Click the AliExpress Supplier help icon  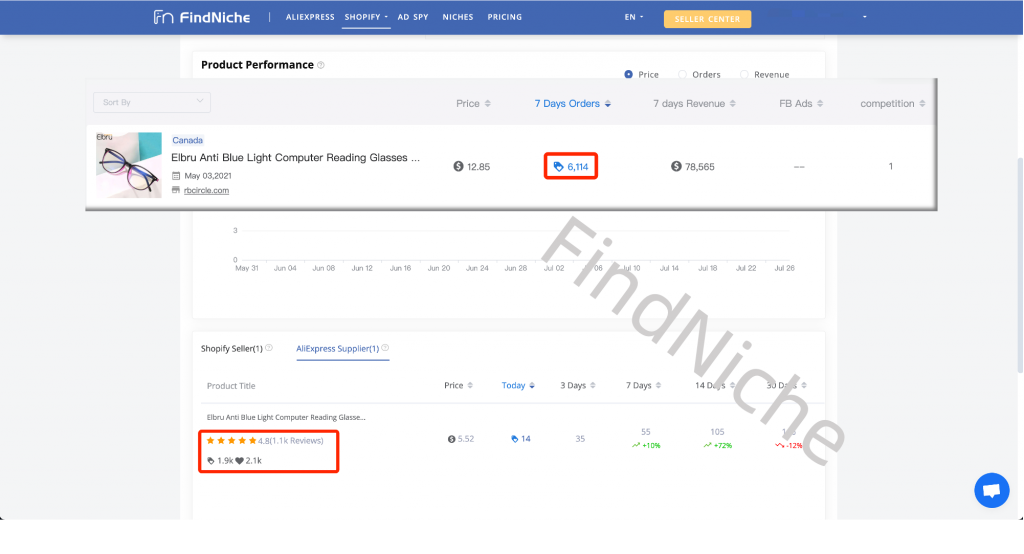(x=385, y=348)
